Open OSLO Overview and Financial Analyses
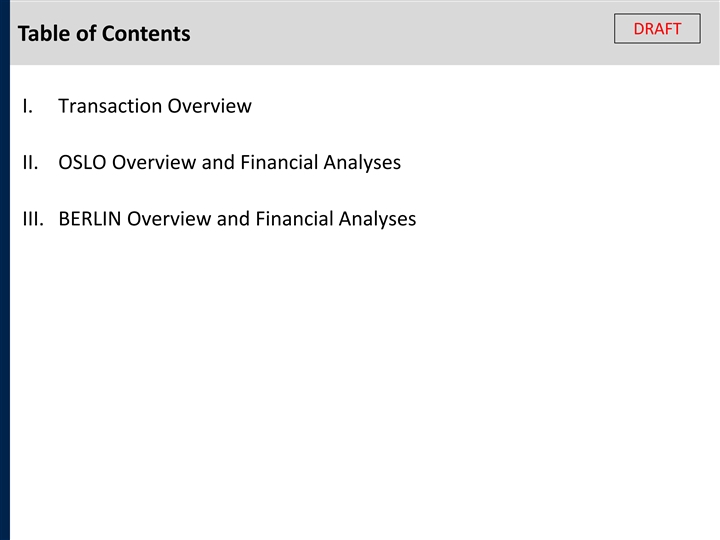 (x=229, y=162)
